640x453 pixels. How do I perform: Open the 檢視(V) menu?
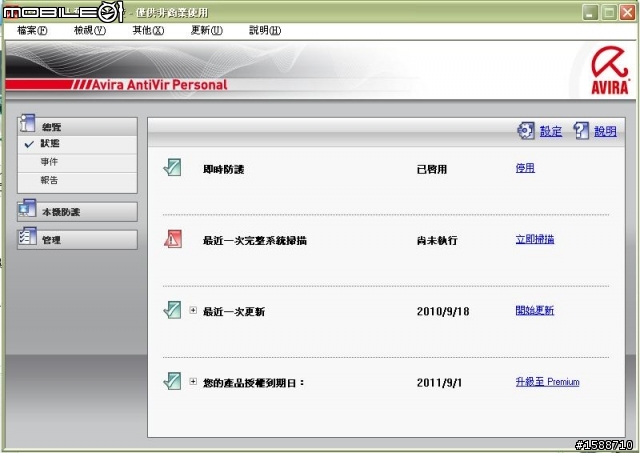click(90, 30)
